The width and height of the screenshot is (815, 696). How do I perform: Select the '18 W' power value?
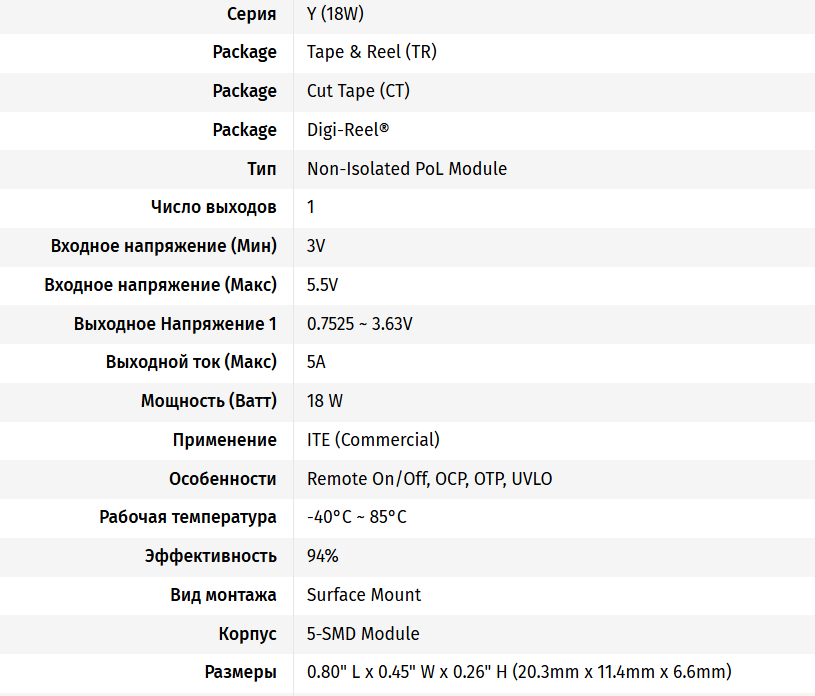tap(325, 401)
